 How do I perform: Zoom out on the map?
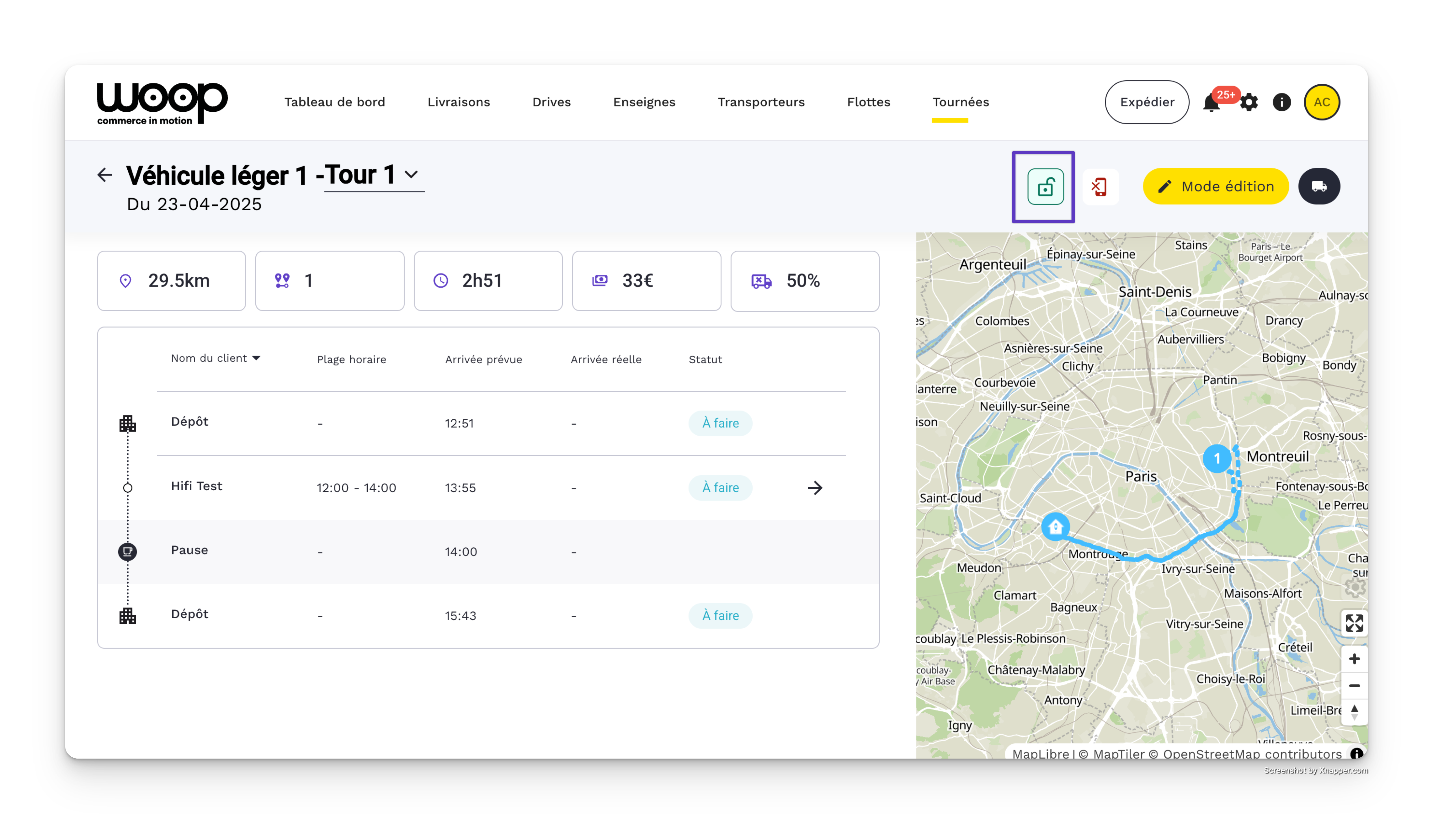[x=1354, y=686]
